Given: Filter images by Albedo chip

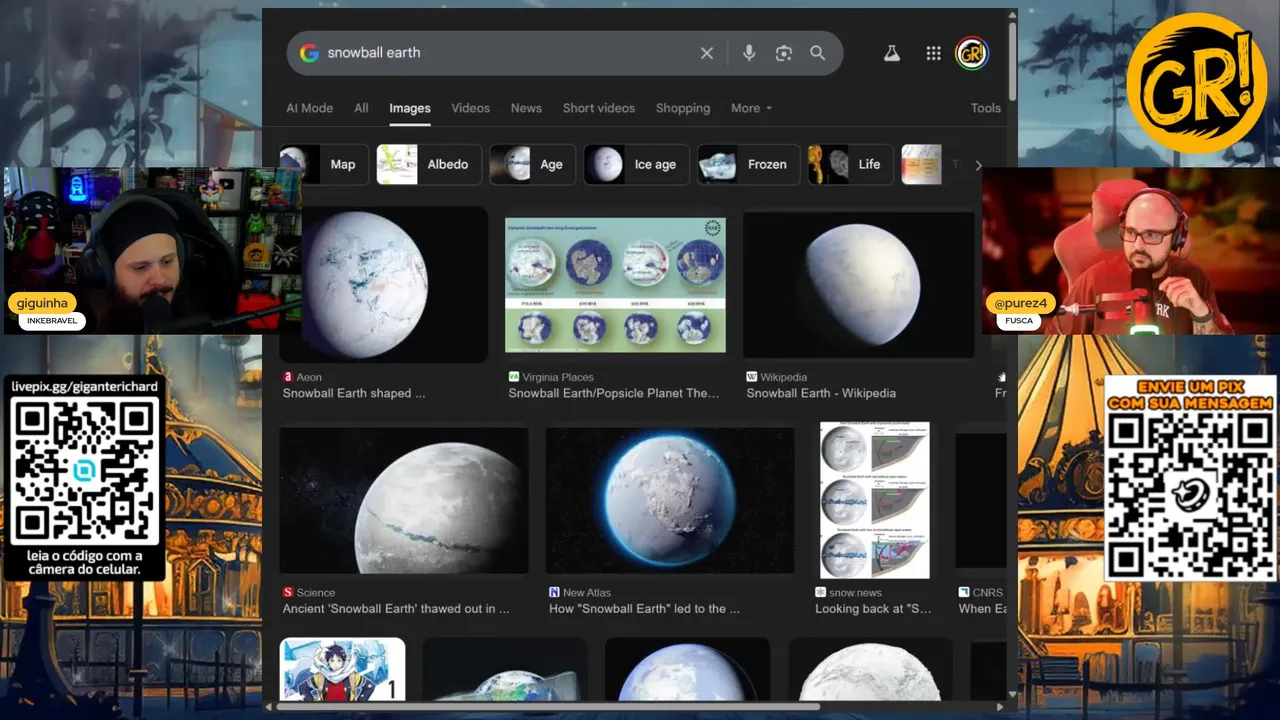Looking at the screenshot, I should [x=429, y=165].
